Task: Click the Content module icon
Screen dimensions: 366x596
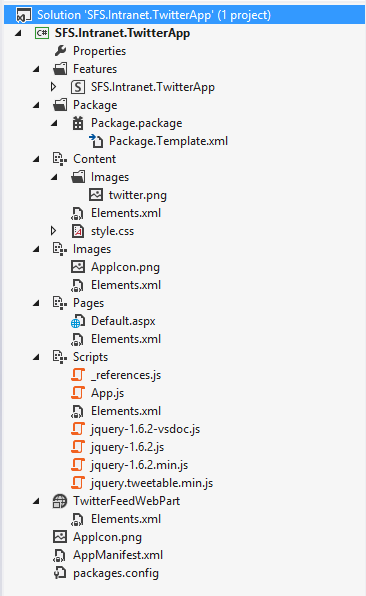Action: [60, 159]
